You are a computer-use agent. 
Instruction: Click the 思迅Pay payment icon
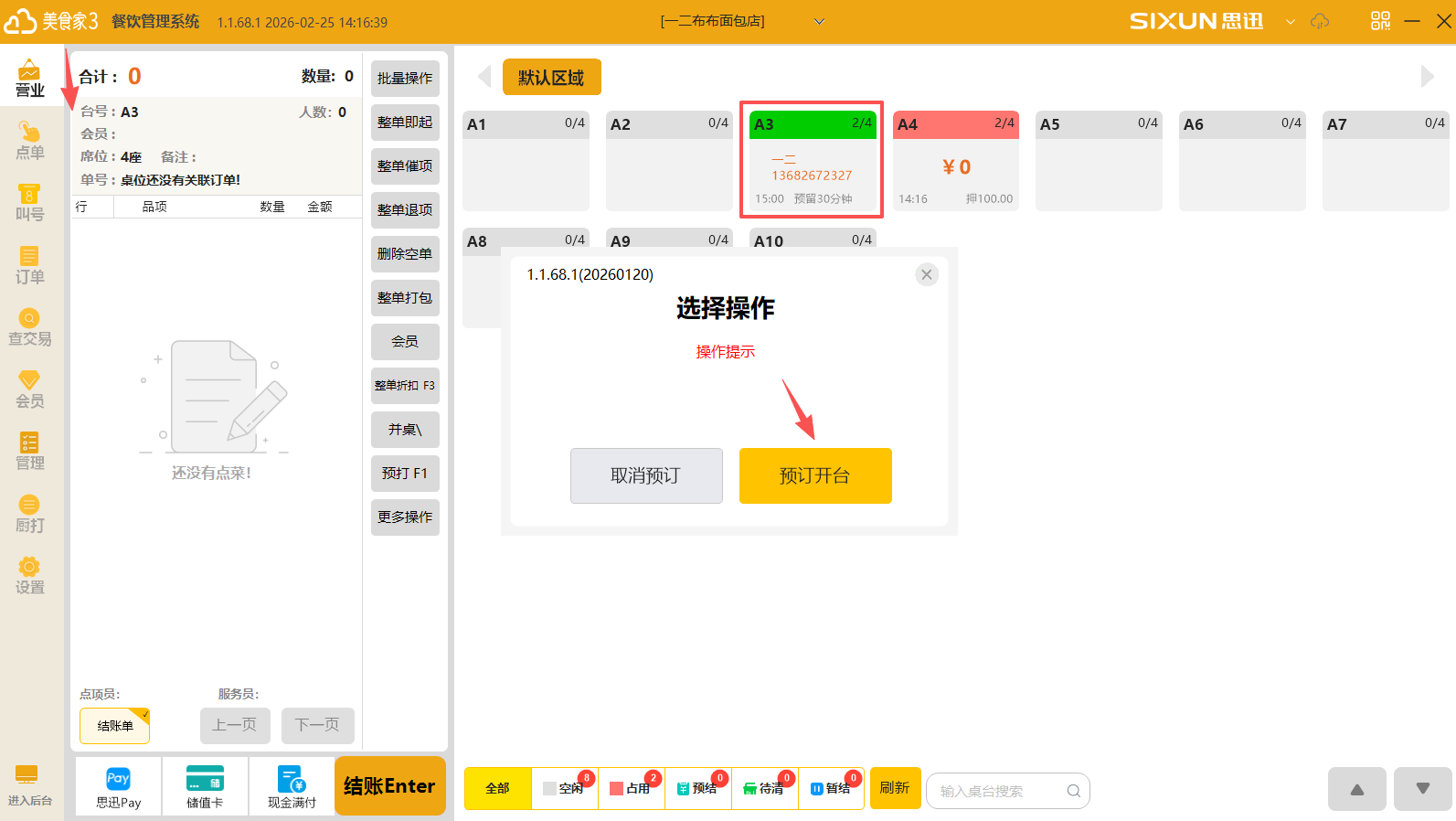pyautogui.click(x=118, y=787)
